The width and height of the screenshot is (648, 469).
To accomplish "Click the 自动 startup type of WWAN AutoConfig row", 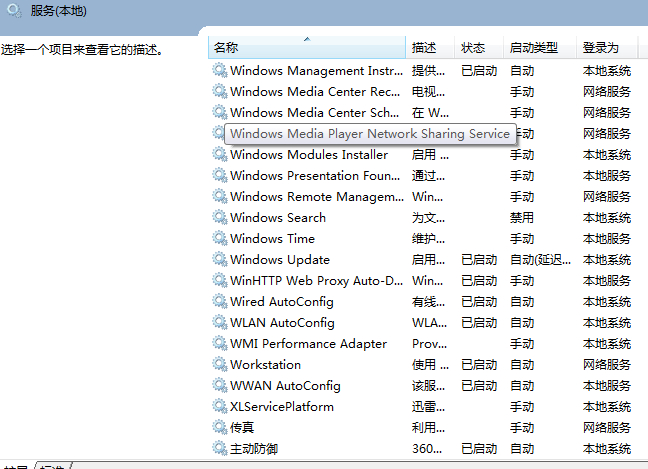I will pos(522,386).
